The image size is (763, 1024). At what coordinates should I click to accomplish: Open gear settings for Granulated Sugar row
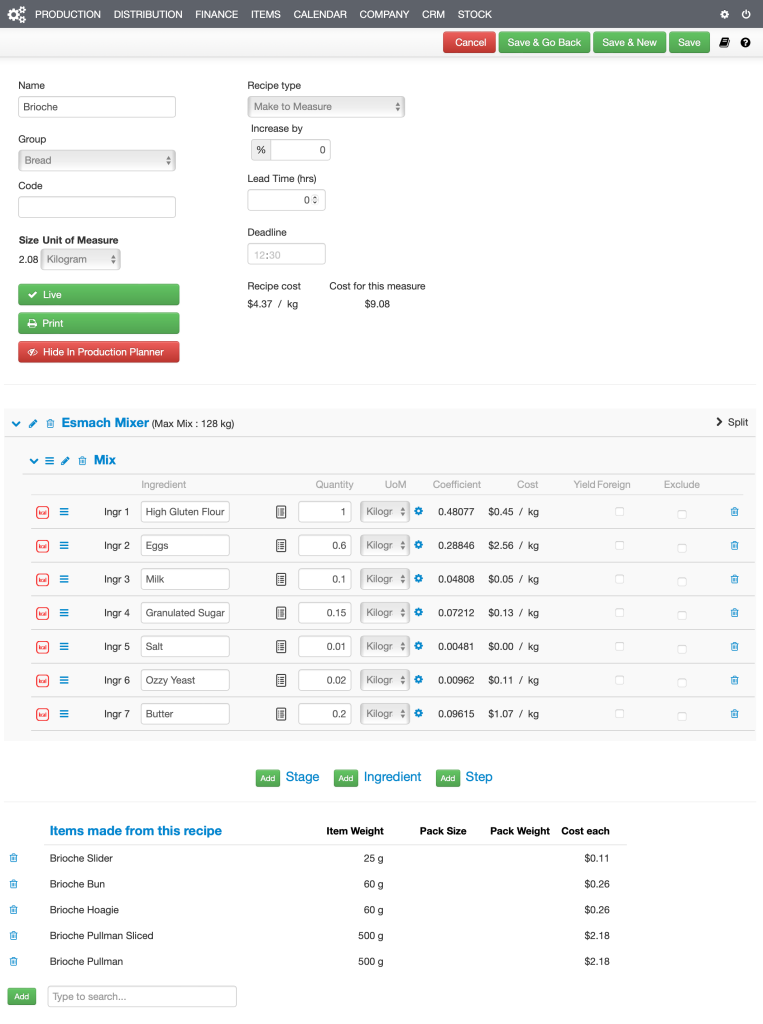419,612
